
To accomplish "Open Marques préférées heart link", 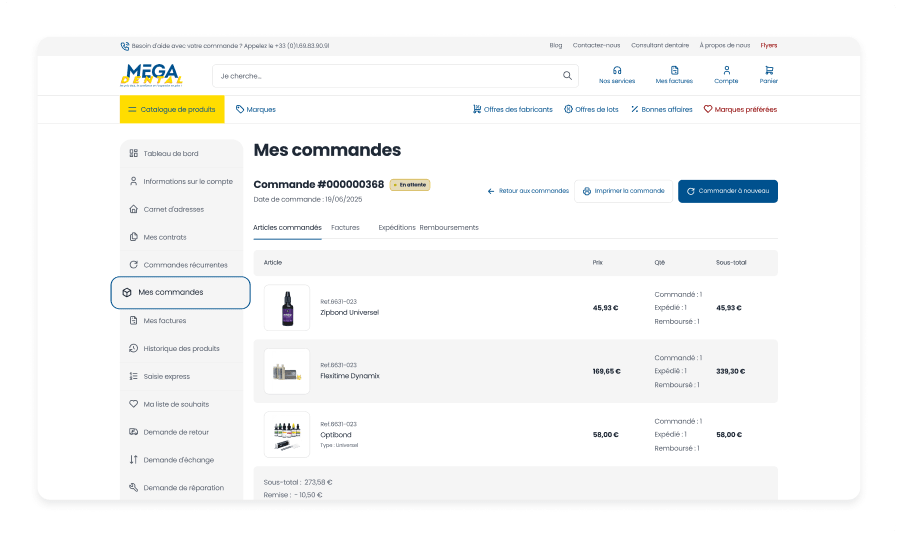I will (x=740, y=109).
